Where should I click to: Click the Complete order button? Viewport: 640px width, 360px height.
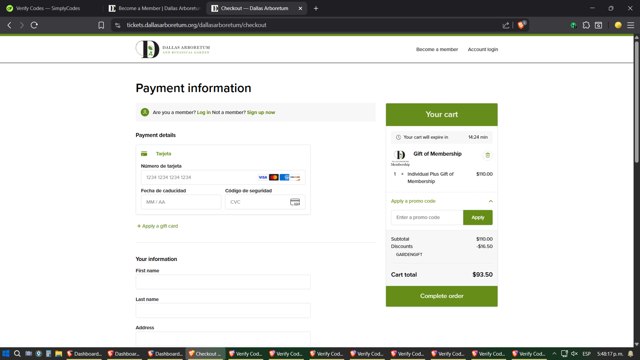point(442,296)
